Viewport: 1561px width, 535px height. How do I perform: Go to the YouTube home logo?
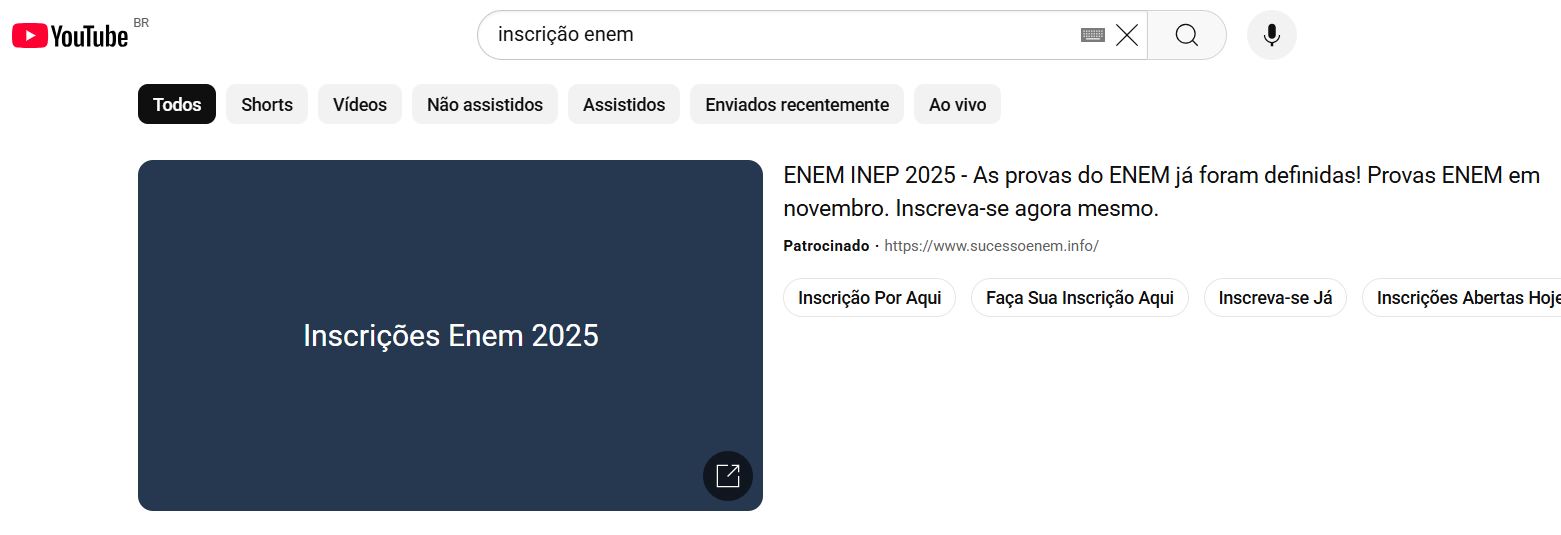tap(70, 36)
